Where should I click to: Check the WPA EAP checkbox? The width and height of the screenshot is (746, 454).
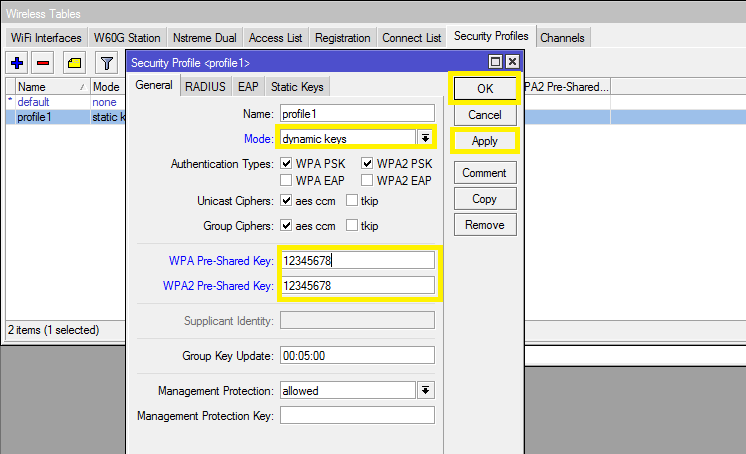(287, 181)
